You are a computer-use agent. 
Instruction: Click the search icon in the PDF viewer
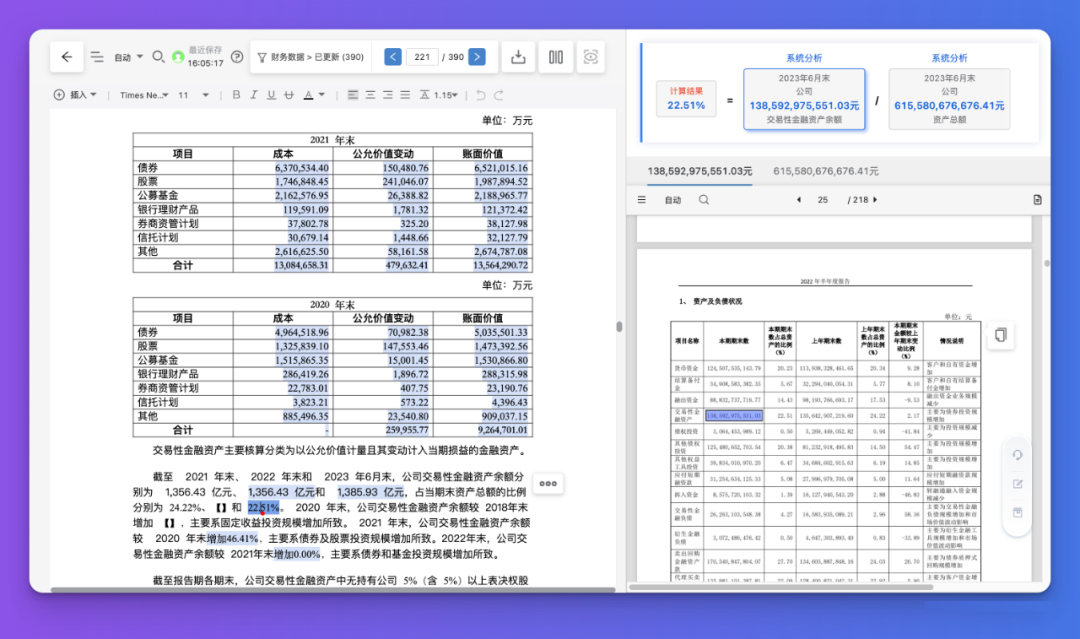point(703,200)
